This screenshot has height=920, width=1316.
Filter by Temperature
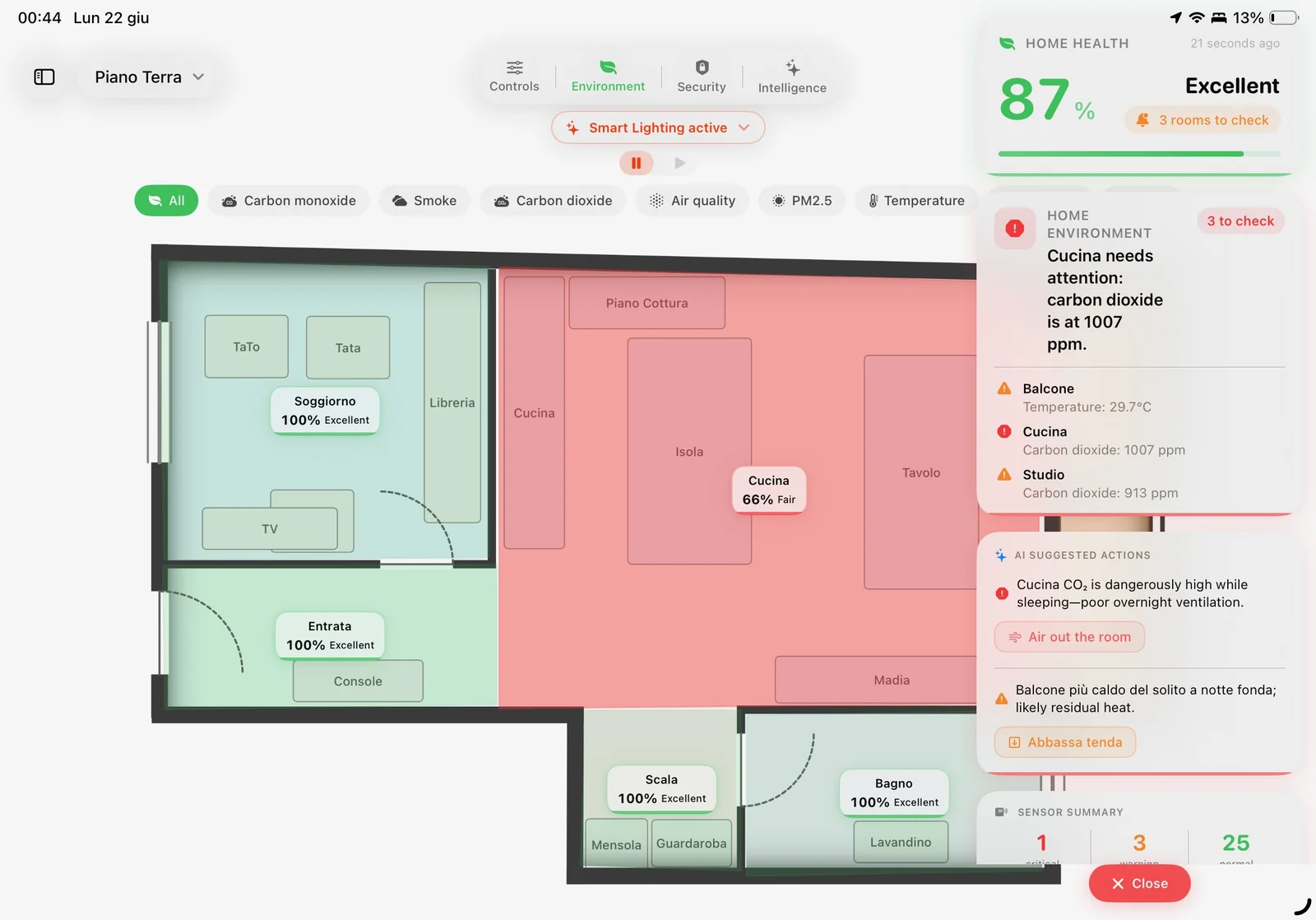[x=916, y=200]
